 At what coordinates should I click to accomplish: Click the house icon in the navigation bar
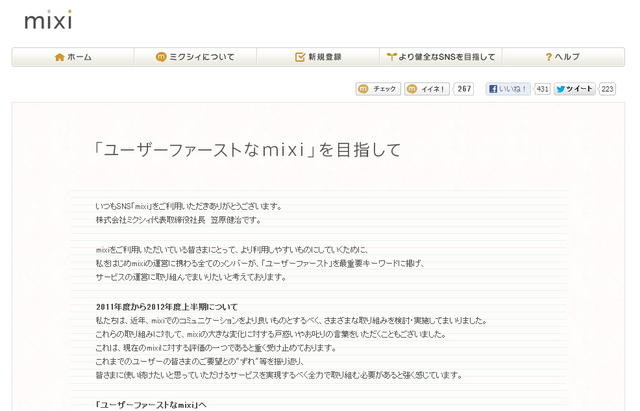[x=60, y=57]
